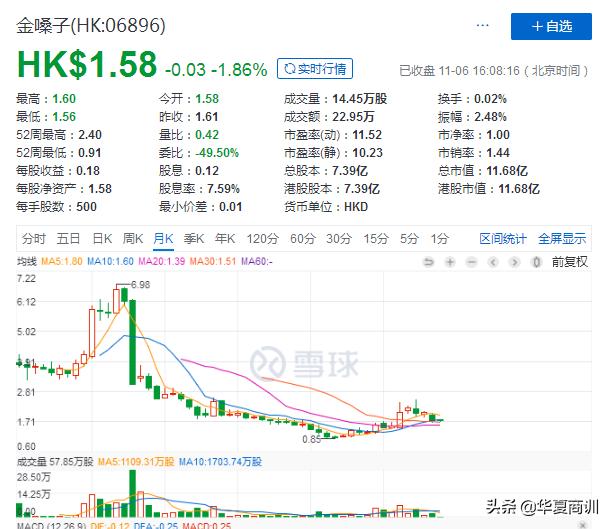Click the 股息率 7.59% value
Image resolution: width=613 pixels, height=529 pixels.
click(x=223, y=189)
